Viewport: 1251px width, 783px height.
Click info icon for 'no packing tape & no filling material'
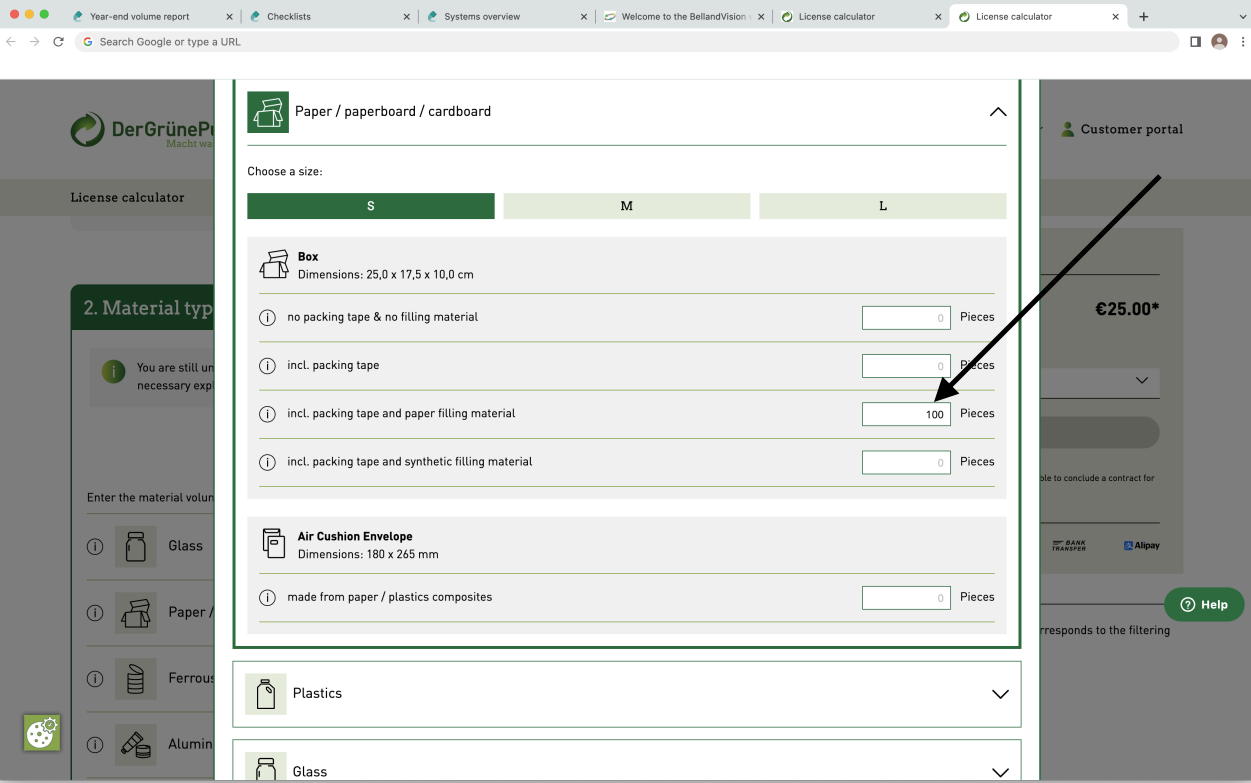(267, 318)
